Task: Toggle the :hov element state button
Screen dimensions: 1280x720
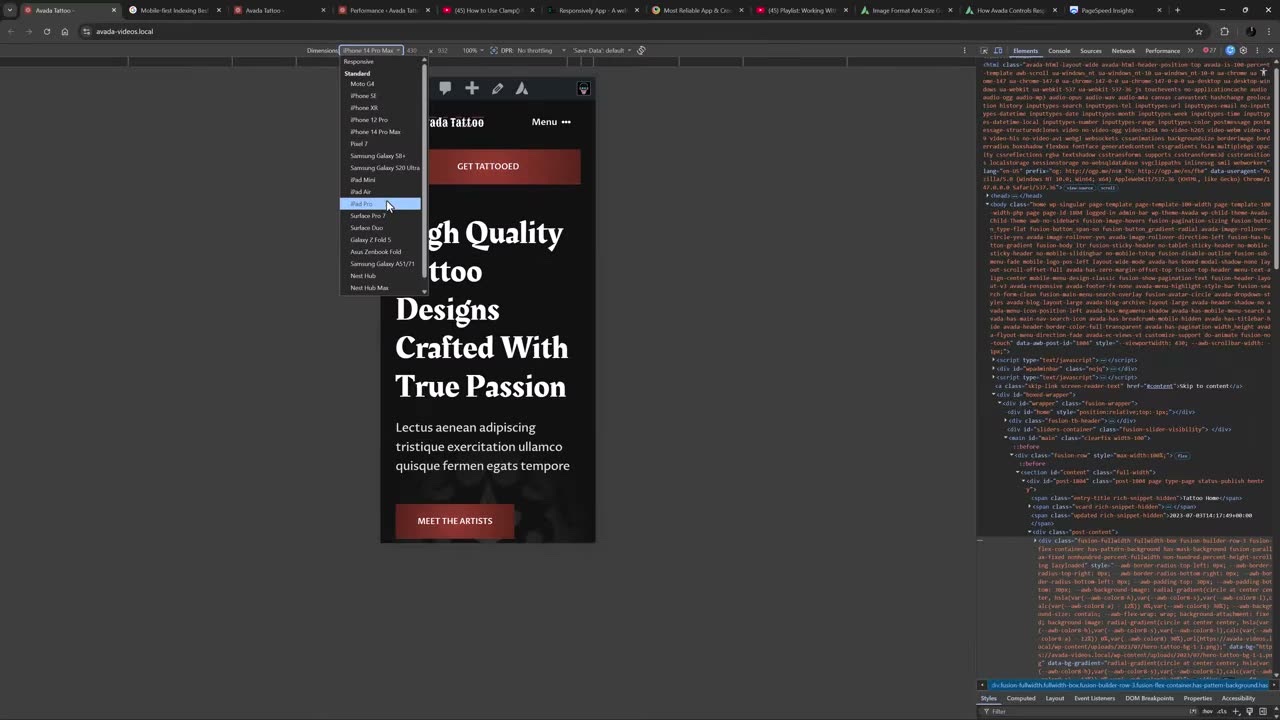Action: pos(1209,711)
